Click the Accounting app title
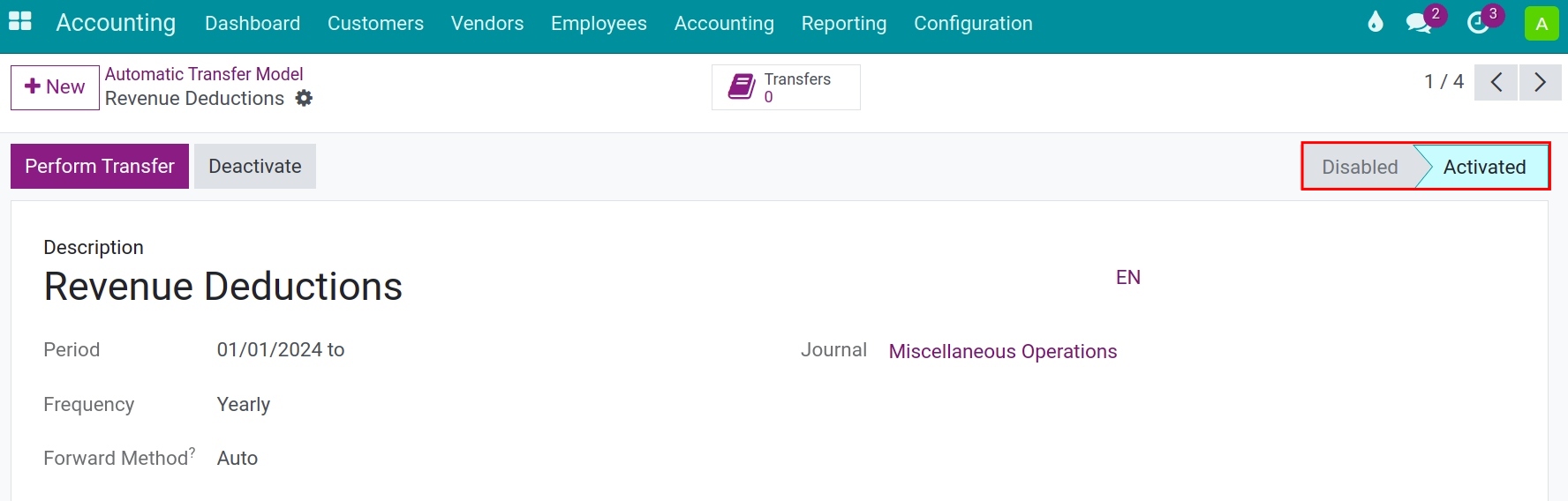Image resolution: width=1568 pixels, height=501 pixels. point(116,23)
